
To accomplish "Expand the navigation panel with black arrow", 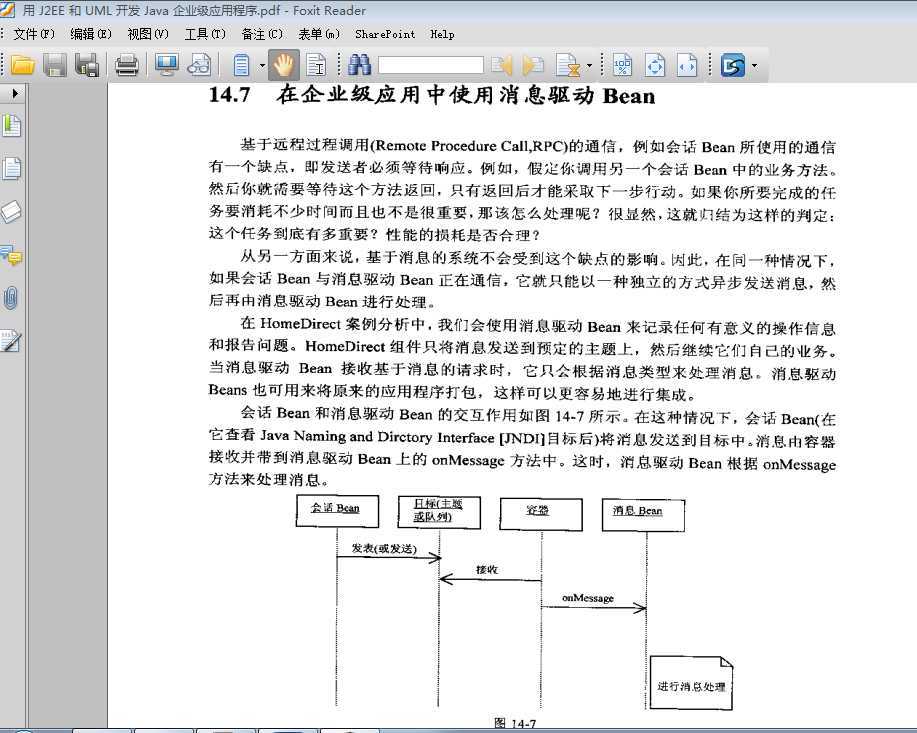I will (x=15, y=93).
